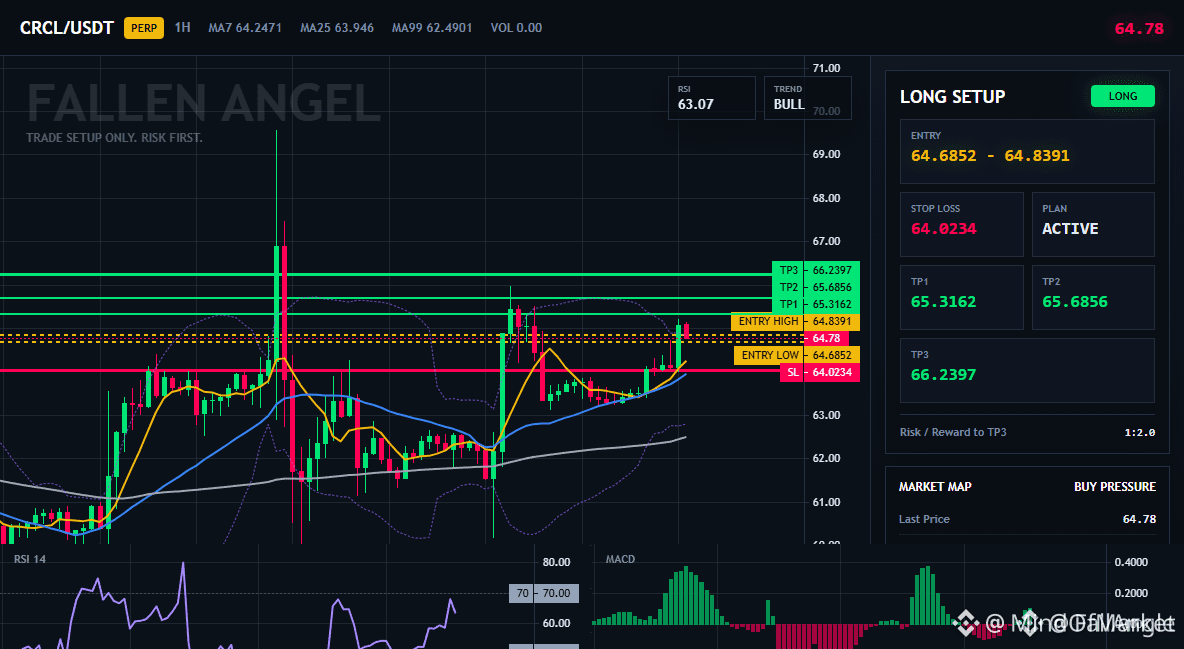The width and height of the screenshot is (1184, 649).
Task: Select the 1H timeframe label
Action: click(183, 27)
